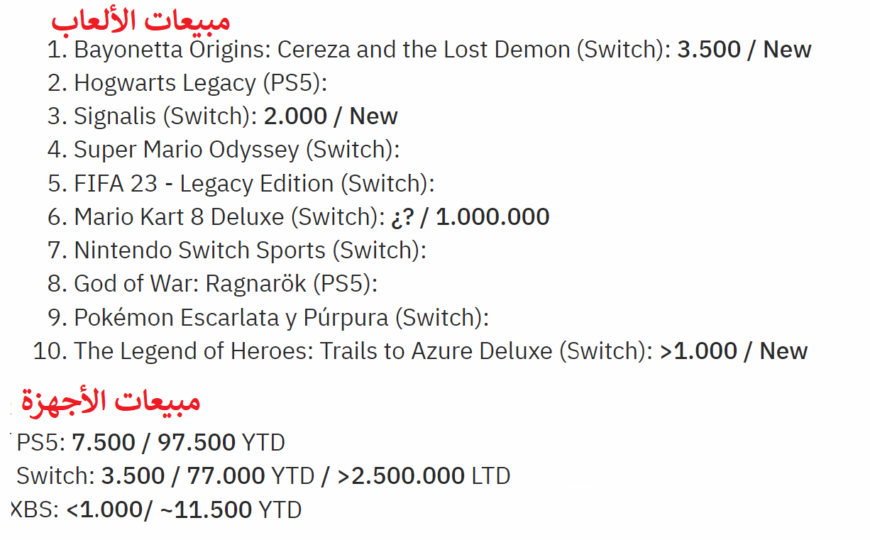Image resolution: width=870 pixels, height=540 pixels.
Task: Click the Super Mario Odyssey entry
Action: [223, 150]
